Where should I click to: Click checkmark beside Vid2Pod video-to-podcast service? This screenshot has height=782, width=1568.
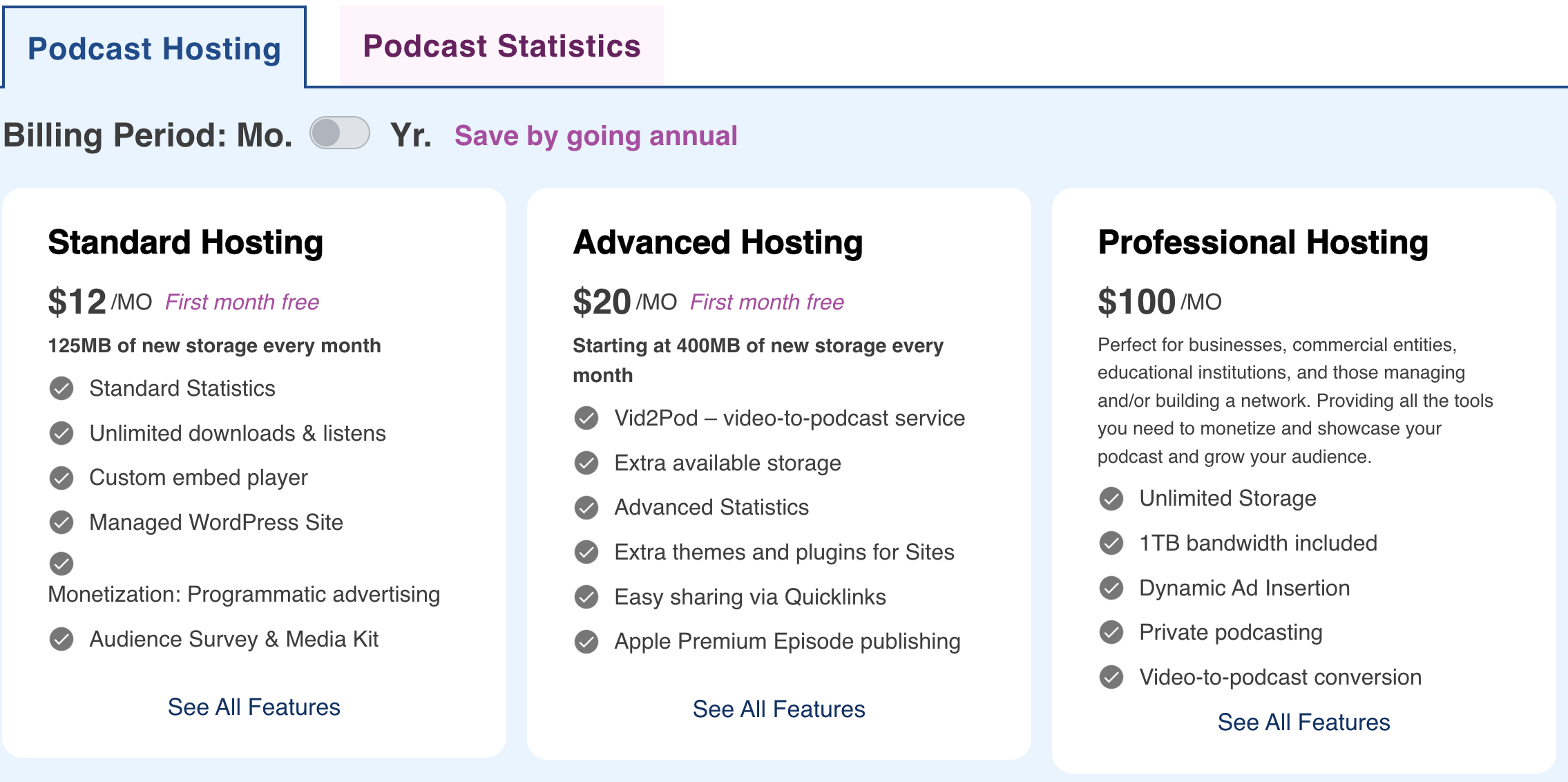tap(586, 418)
